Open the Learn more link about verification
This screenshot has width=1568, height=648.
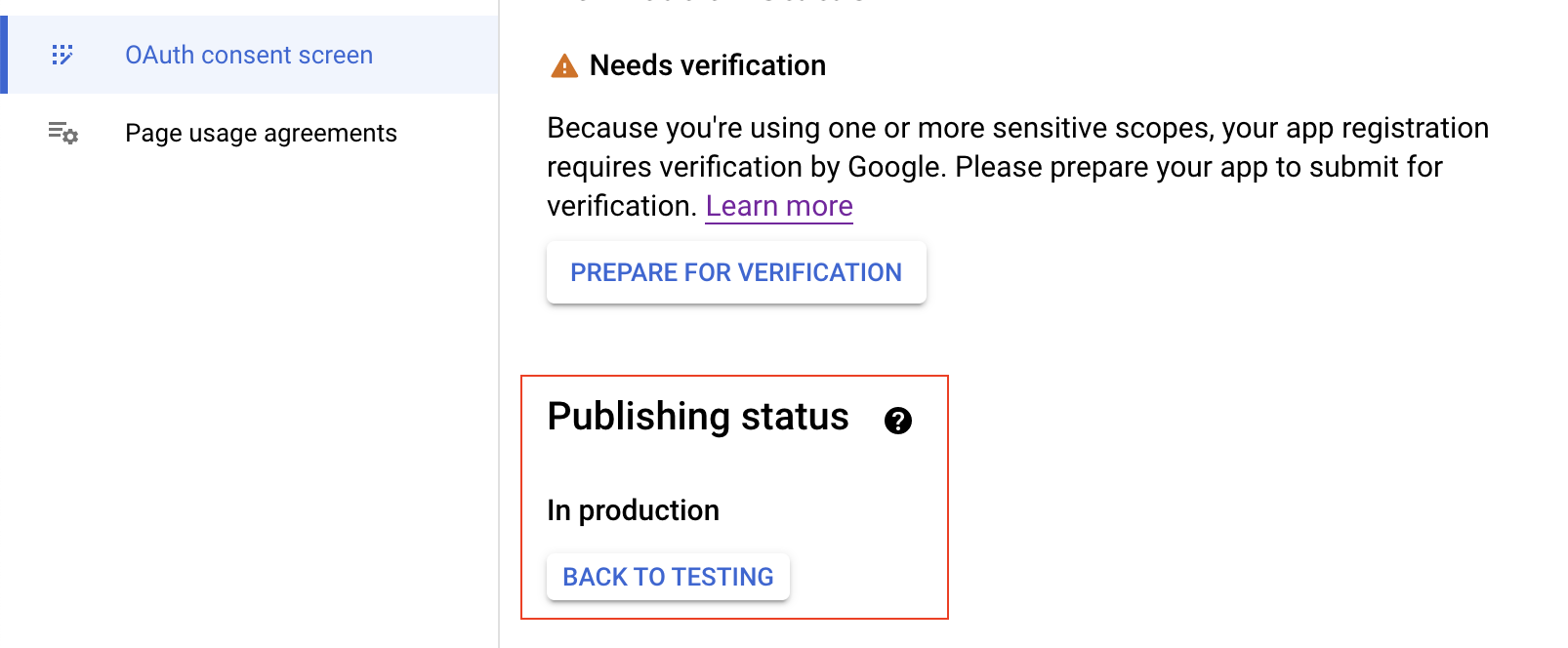point(778,206)
